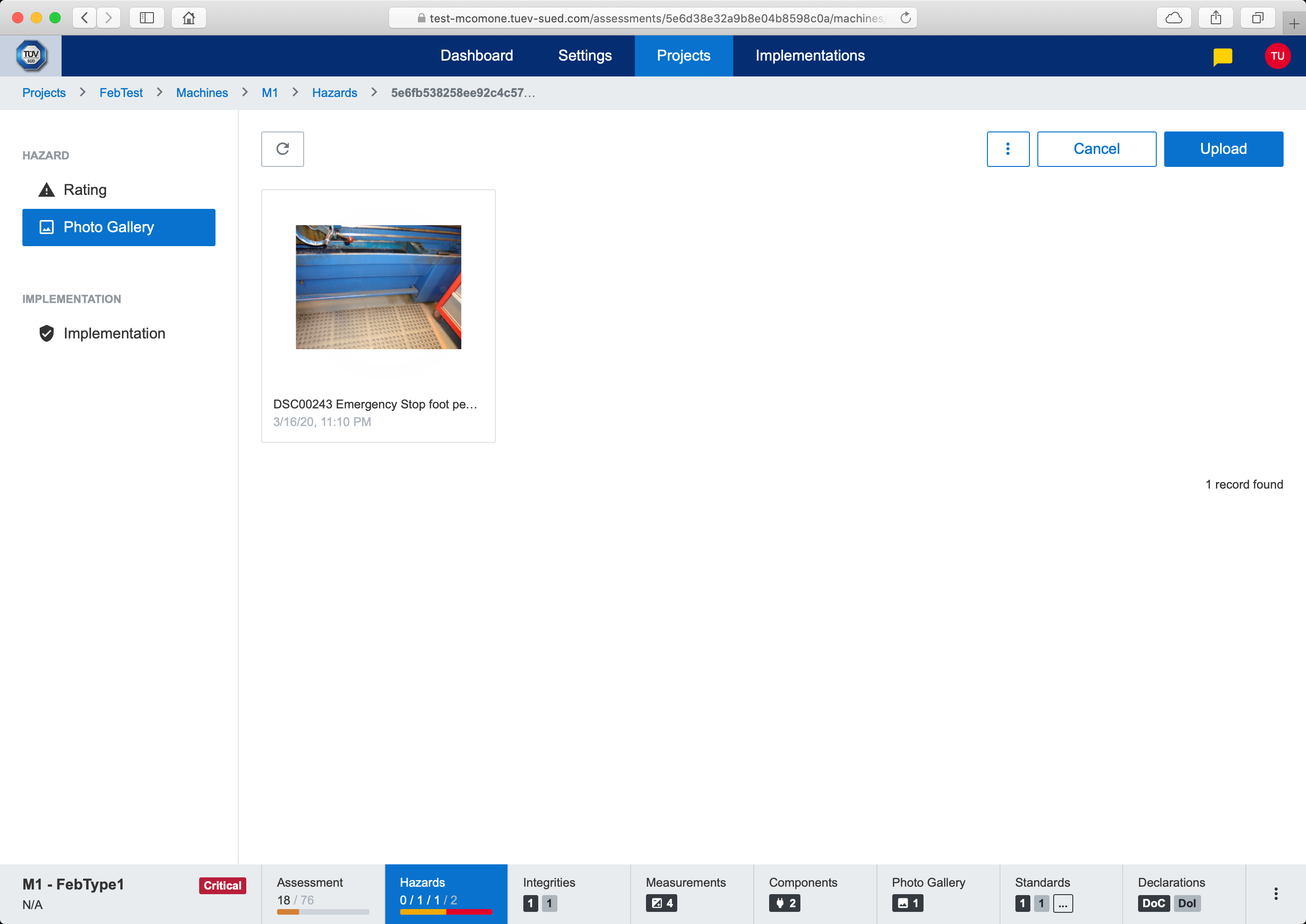Switch to the Implementations tab

810,56
